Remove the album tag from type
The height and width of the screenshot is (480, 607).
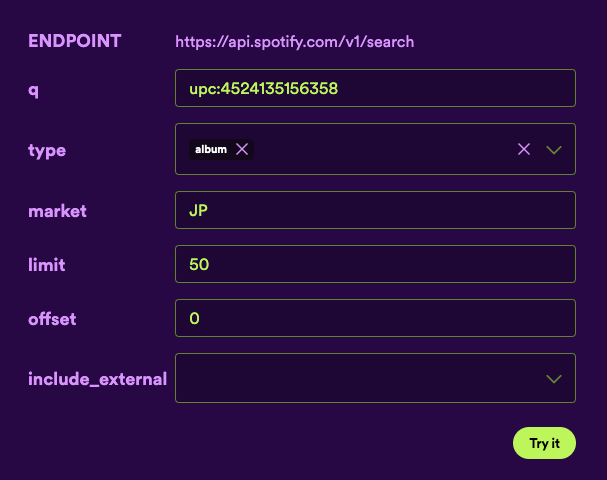point(241,149)
